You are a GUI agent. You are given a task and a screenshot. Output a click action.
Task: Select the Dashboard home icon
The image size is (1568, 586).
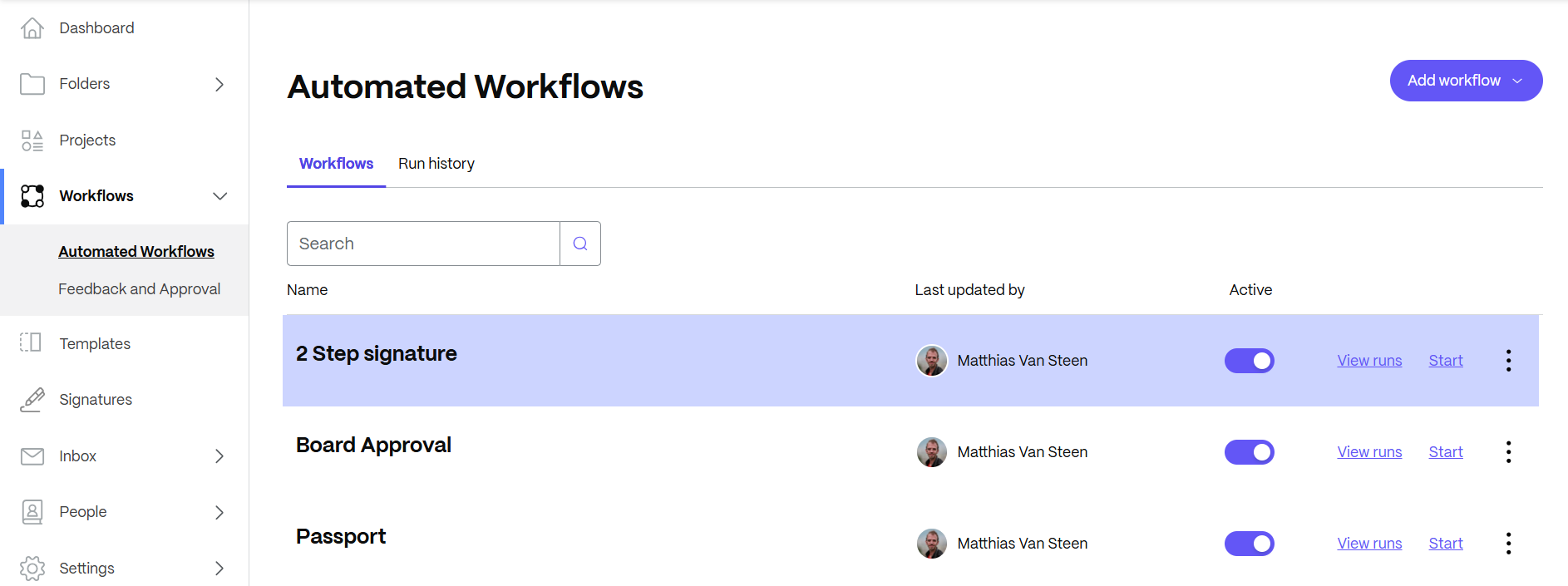coord(32,27)
